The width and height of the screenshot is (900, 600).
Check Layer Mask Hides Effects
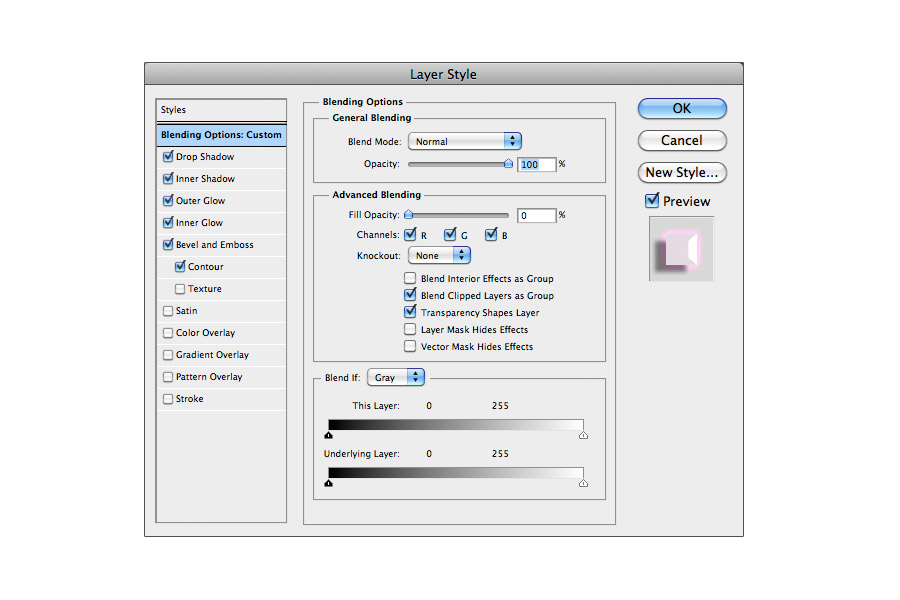point(410,330)
